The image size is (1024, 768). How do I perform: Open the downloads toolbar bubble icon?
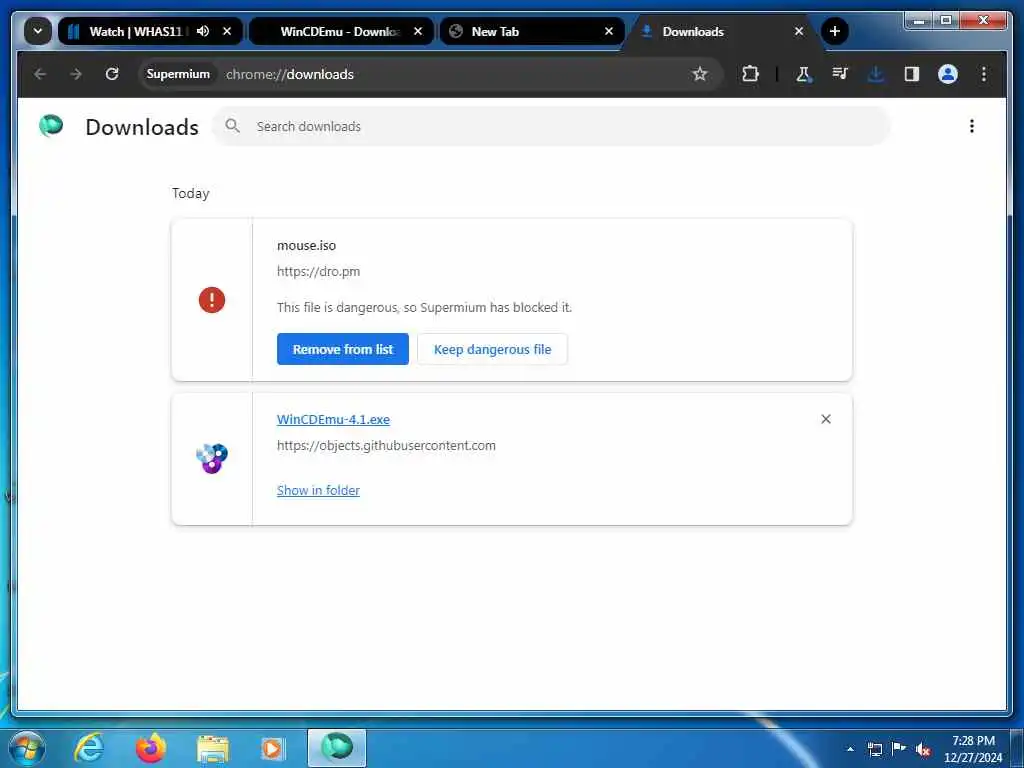[x=876, y=74]
